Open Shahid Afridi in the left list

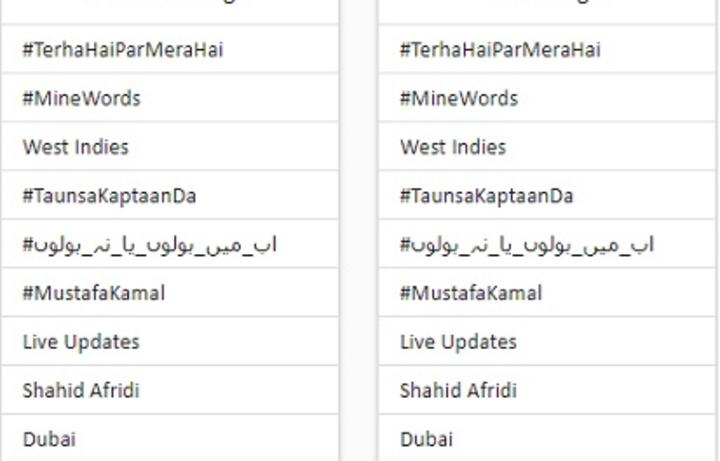[x=81, y=390]
